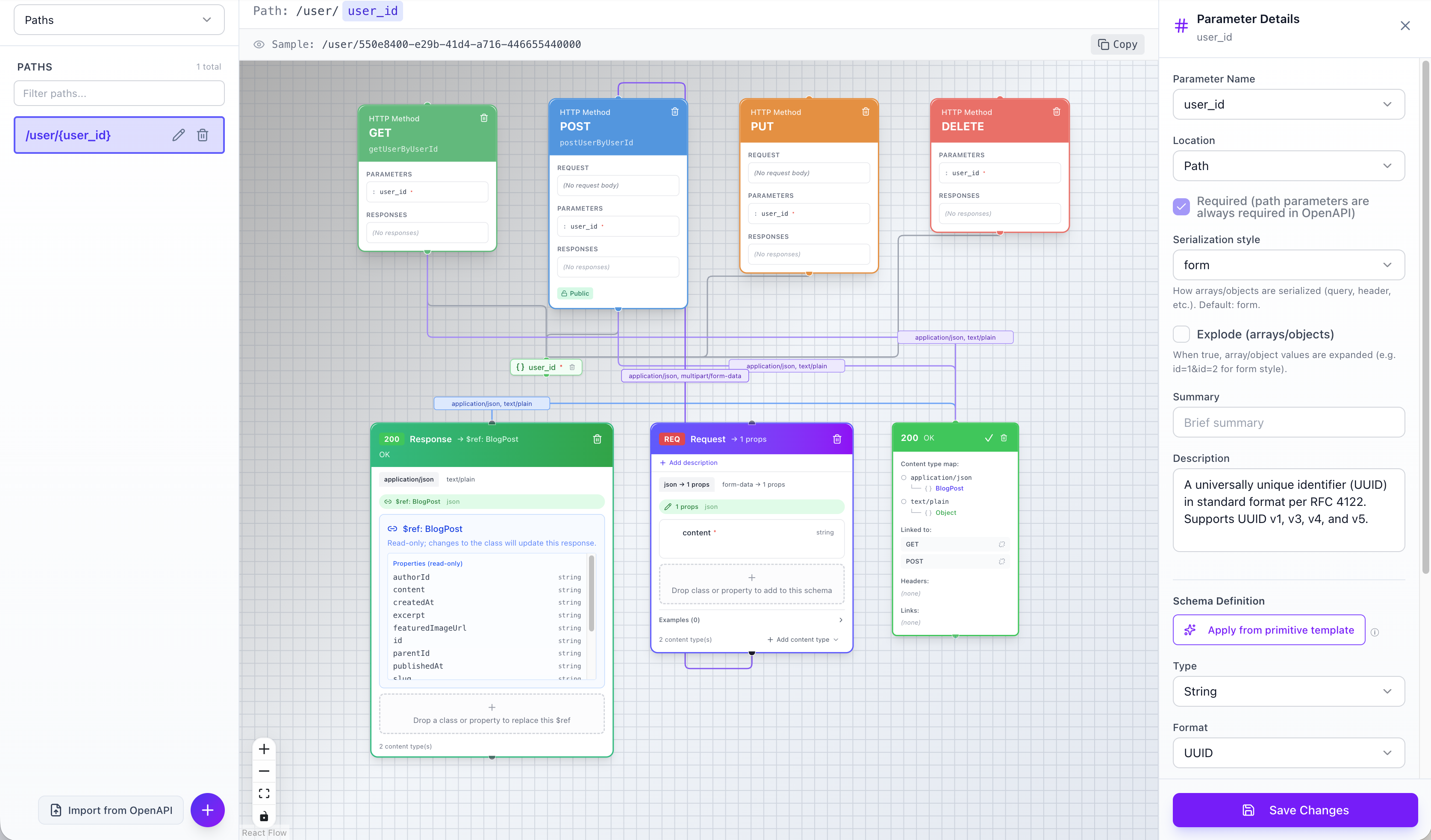
Task: Open the Paths dropdown in the top left
Action: pyautogui.click(x=119, y=19)
